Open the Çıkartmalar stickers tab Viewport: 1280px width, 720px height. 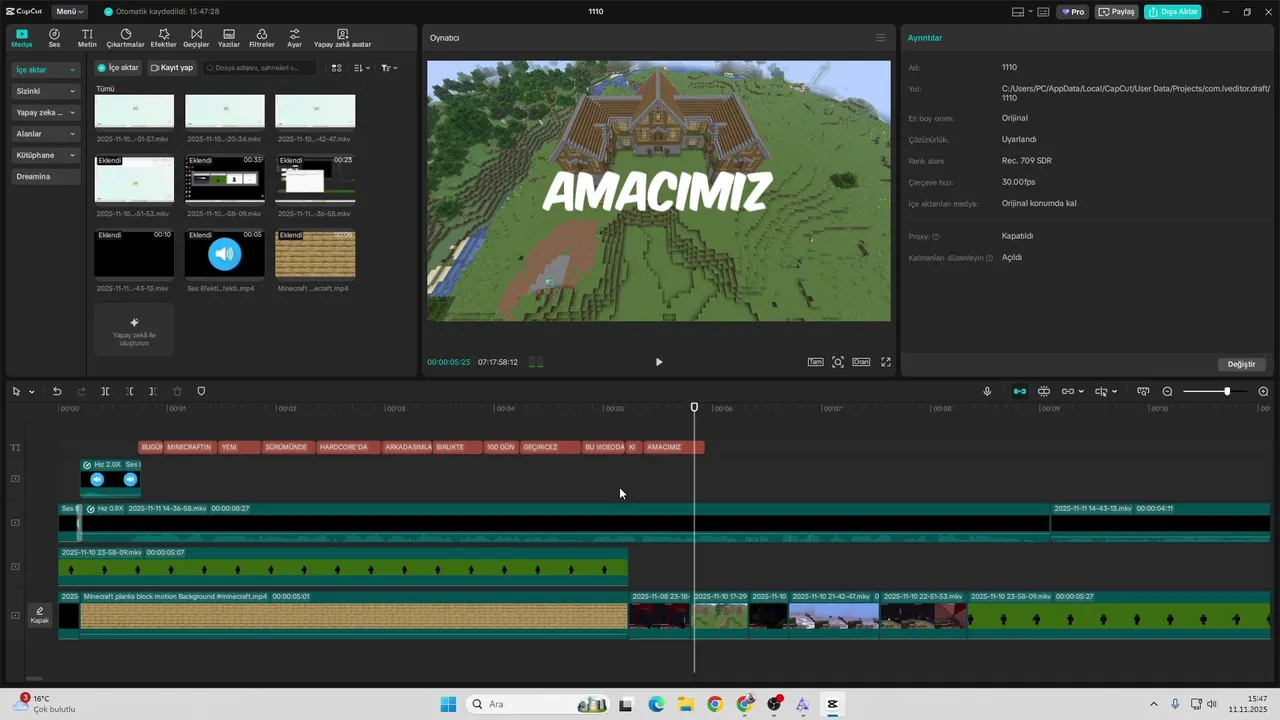pos(125,38)
